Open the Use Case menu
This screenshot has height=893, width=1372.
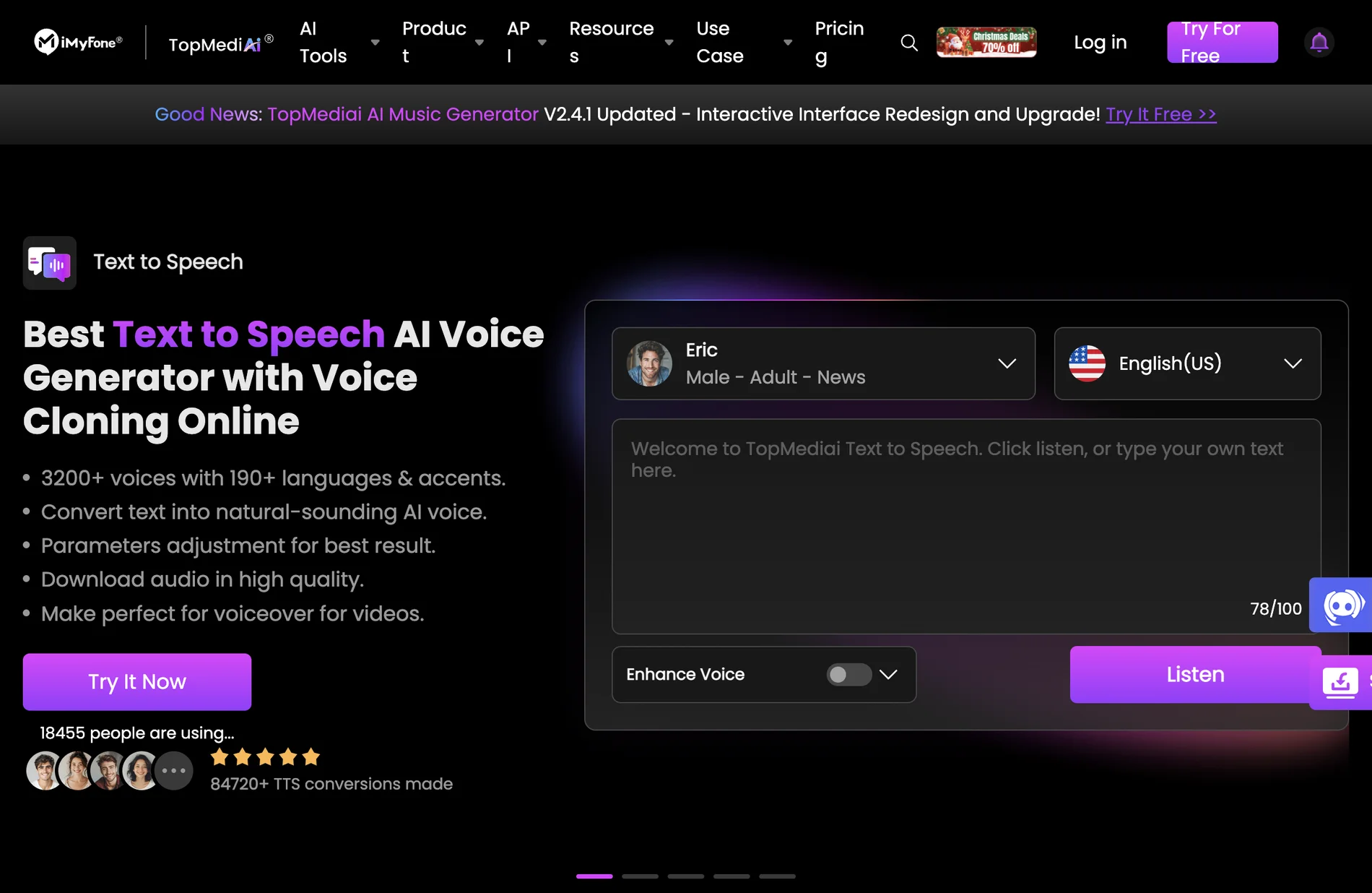pyautogui.click(x=720, y=42)
